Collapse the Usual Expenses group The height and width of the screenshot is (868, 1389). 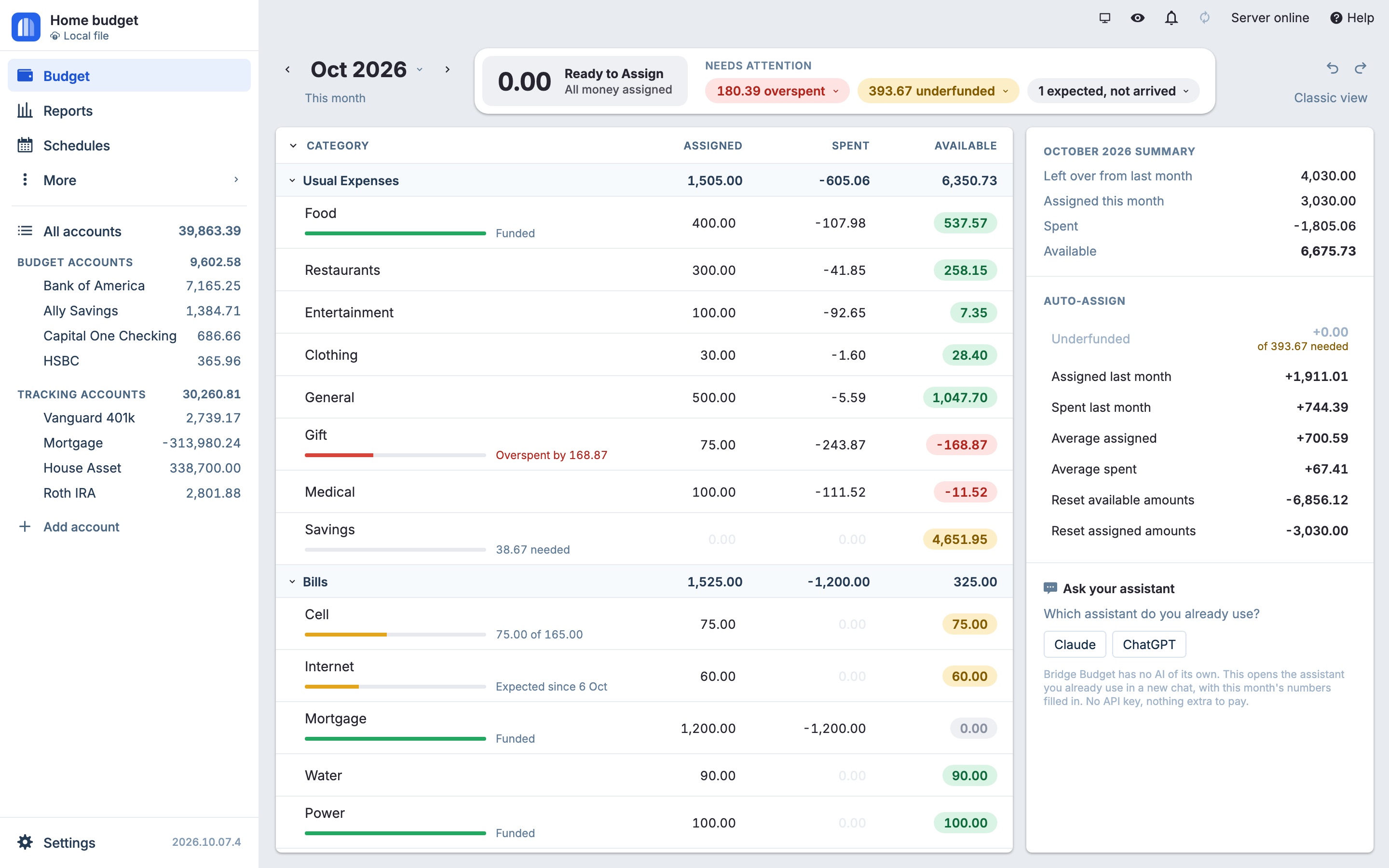(x=292, y=180)
